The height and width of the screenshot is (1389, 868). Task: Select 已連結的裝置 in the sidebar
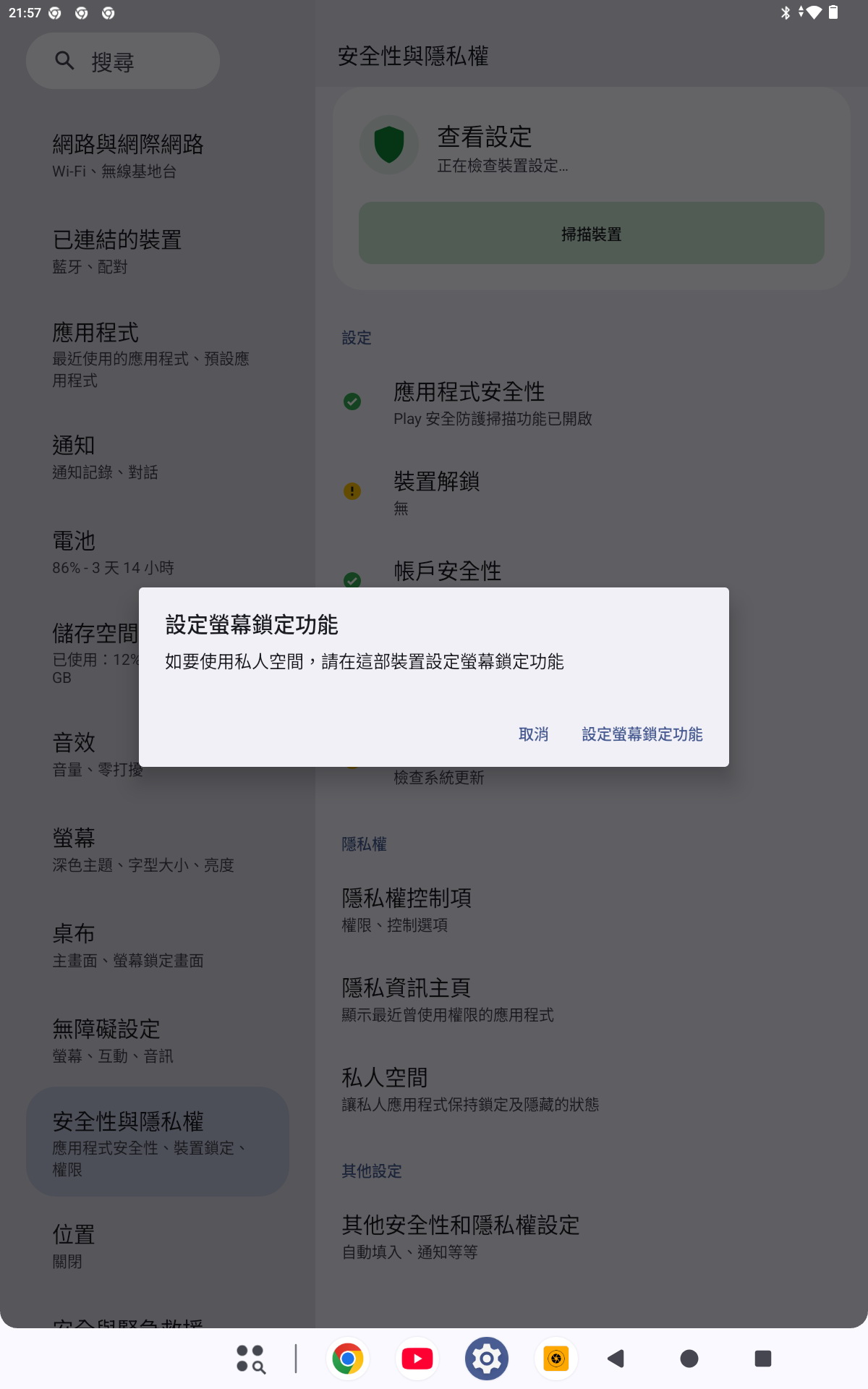[x=158, y=251]
